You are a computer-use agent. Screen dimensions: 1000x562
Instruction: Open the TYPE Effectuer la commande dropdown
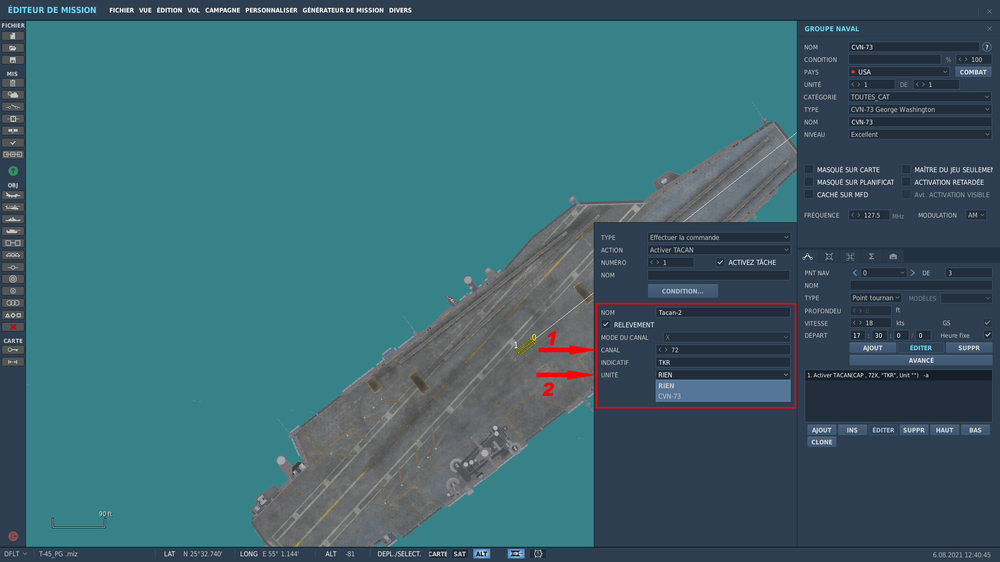(x=719, y=237)
